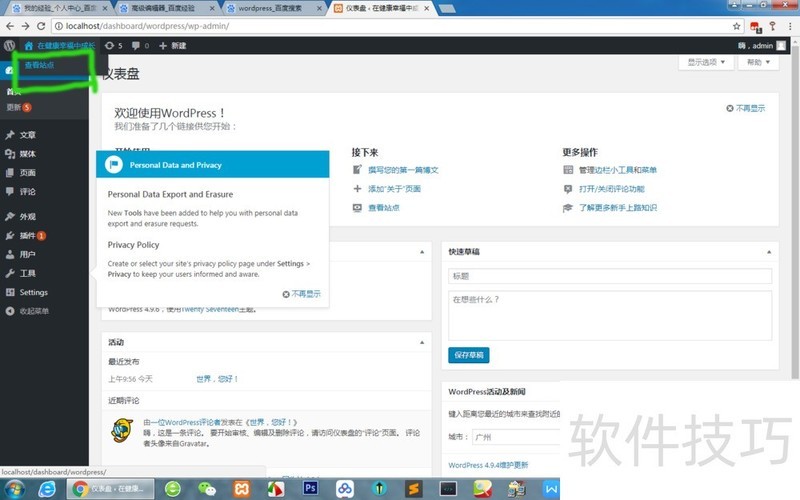The image size is (800, 500).
Task: Click the 新建 plus item in admin bar
Action: [x=172, y=45]
